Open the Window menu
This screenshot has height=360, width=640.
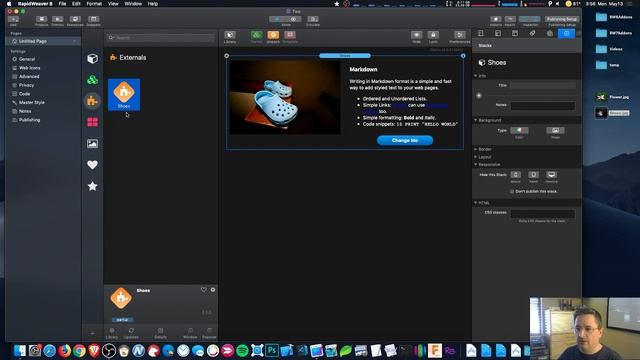click(x=133, y=4)
